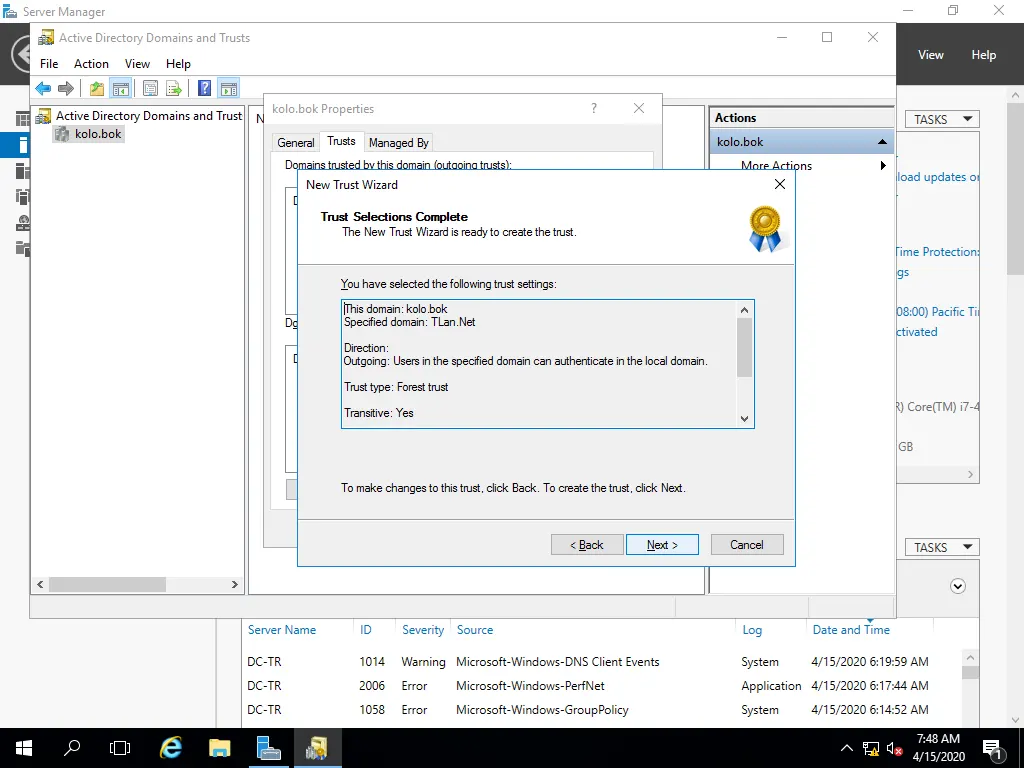This screenshot has height=768, width=1024.
Task: Expand the More Actions submenu arrow
Action: pos(883,165)
